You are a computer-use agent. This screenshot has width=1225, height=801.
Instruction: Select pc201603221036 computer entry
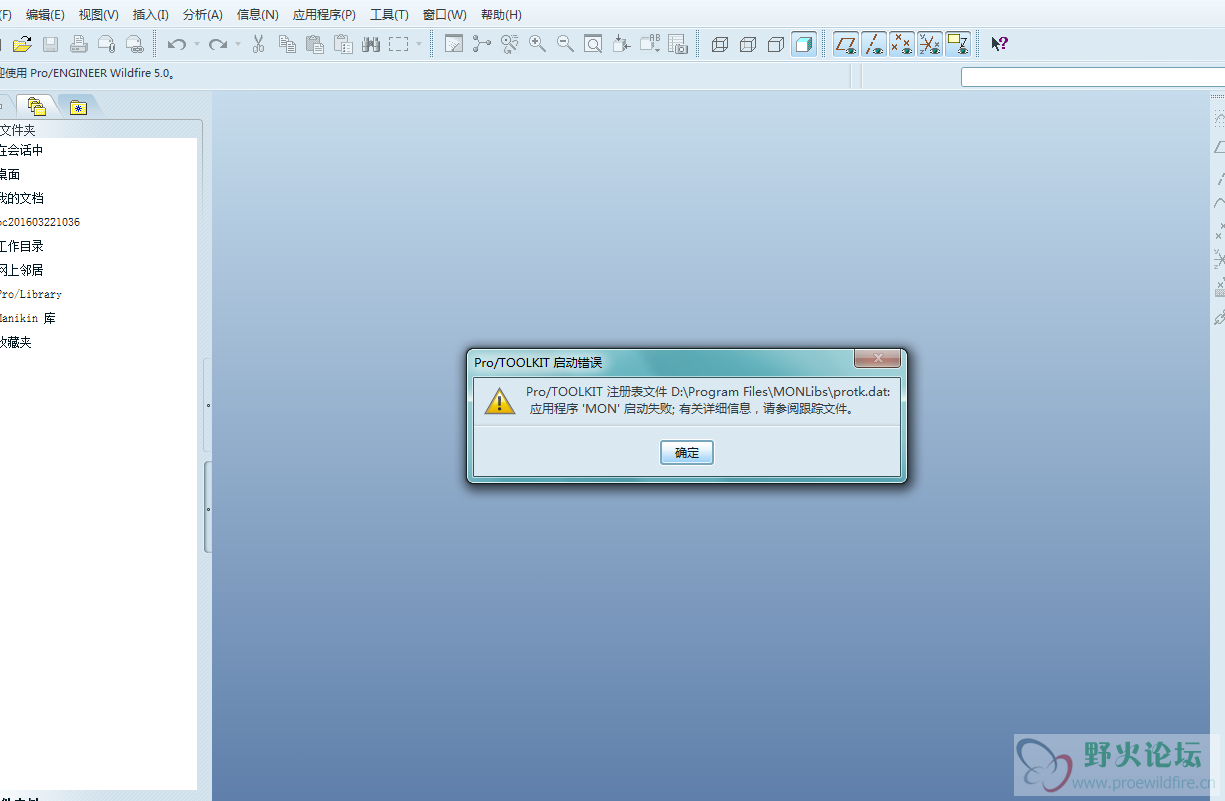40,222
